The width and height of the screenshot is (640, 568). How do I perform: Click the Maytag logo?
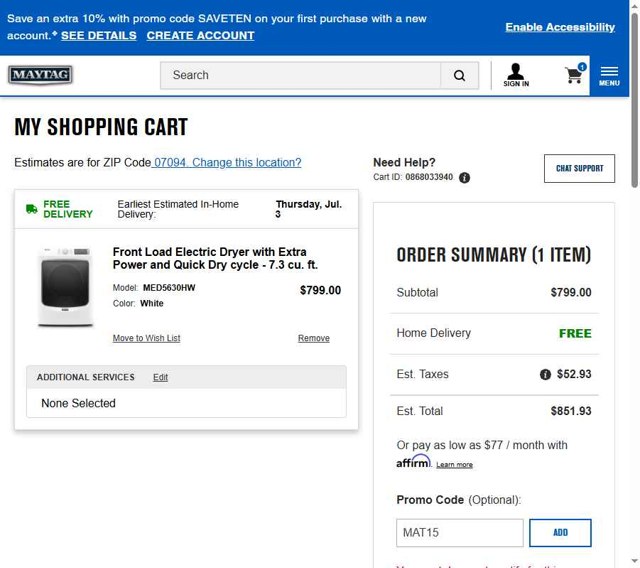[40, 75]
